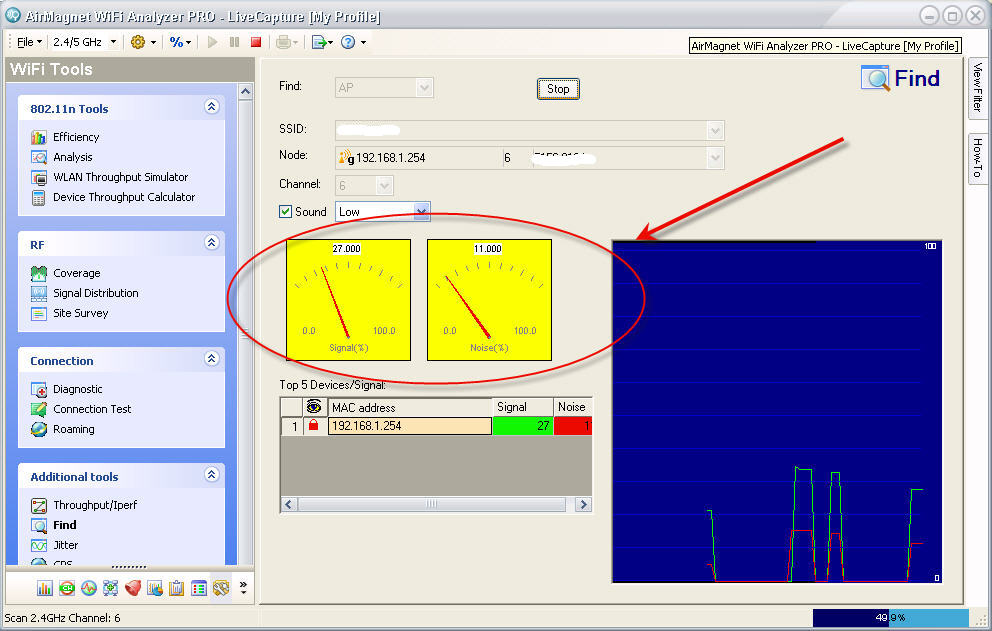Click the scan progress bar at bottom
992x631 pixels.
pyautogui.click(x=891, y=618)
